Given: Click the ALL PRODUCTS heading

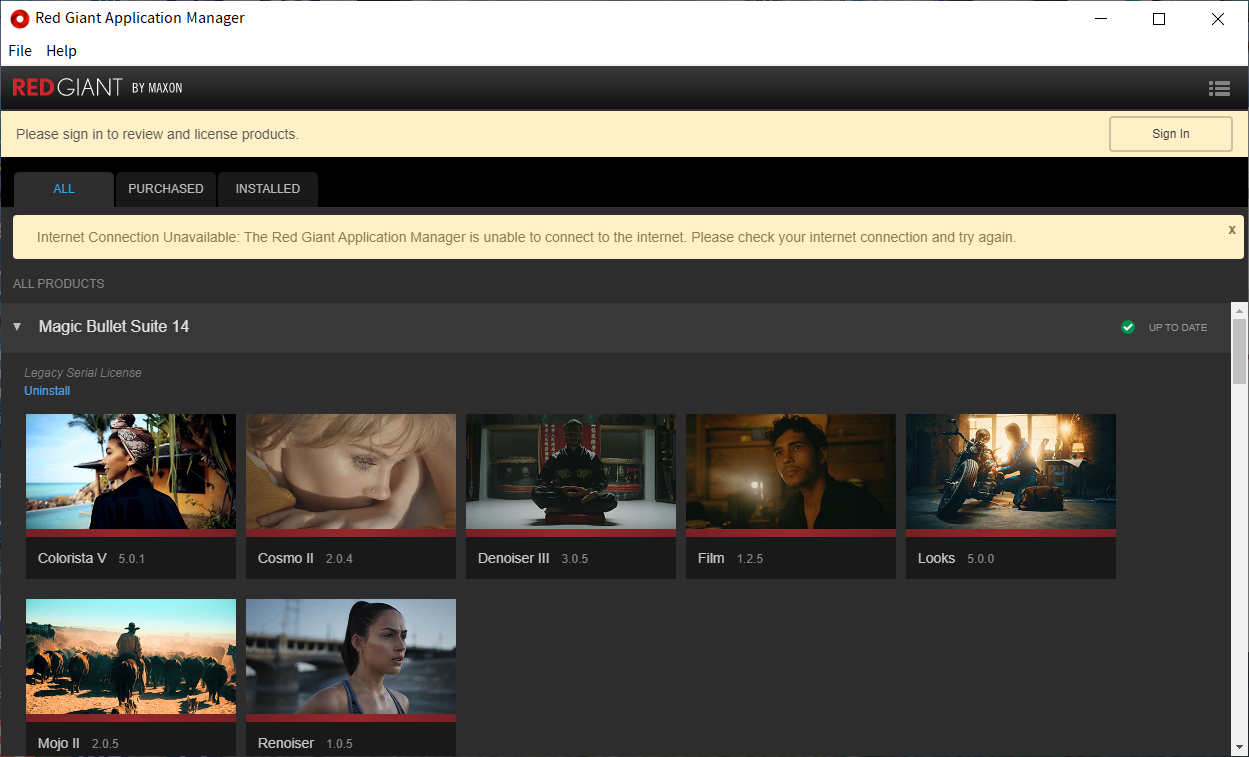Looking at the screenshot, I should click(x=59, y=284).
